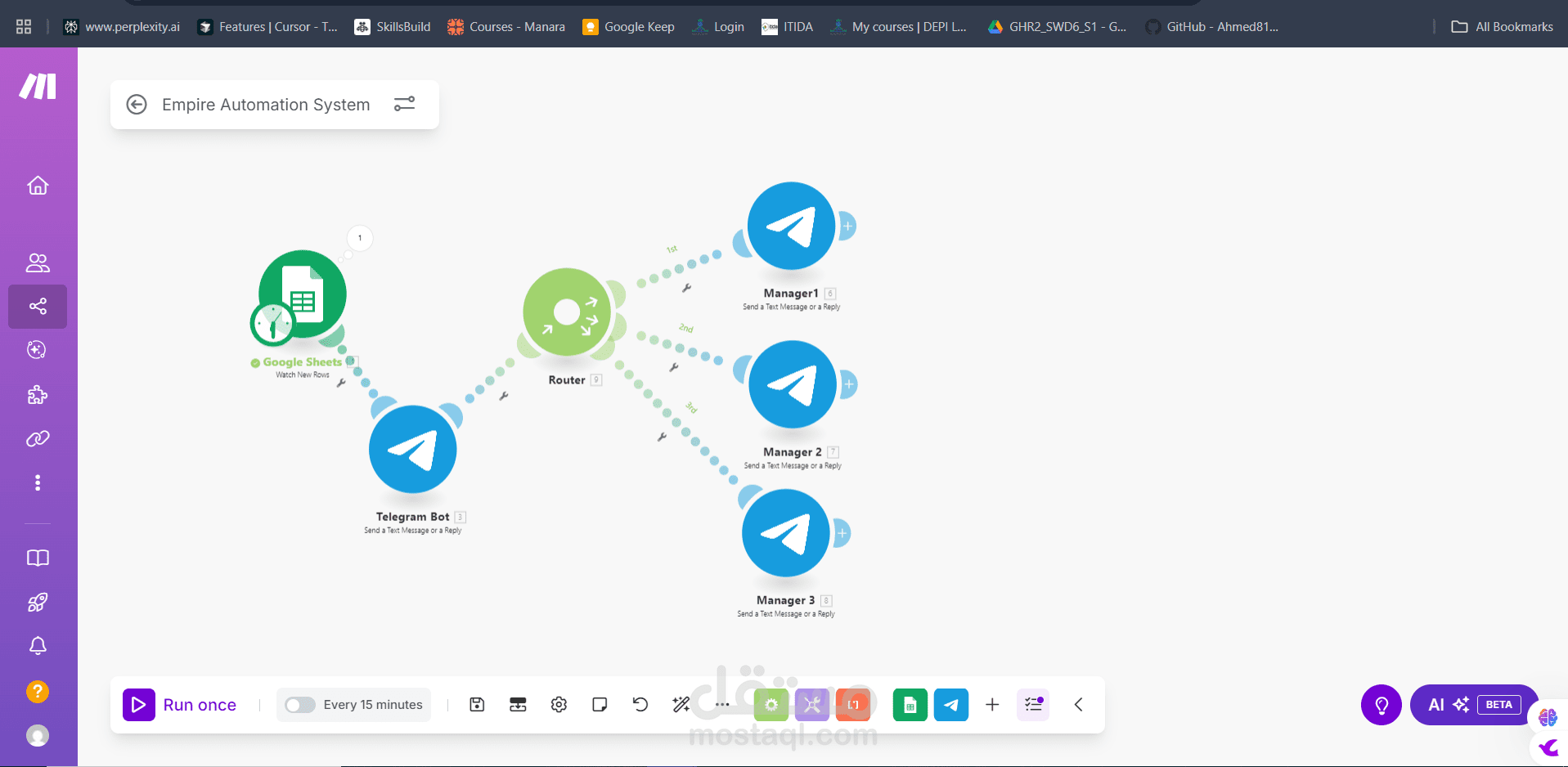Add a favorite with the plus icon
Image resolution: width=1568 pixels, height=767 pixels.
click(992, 705)
